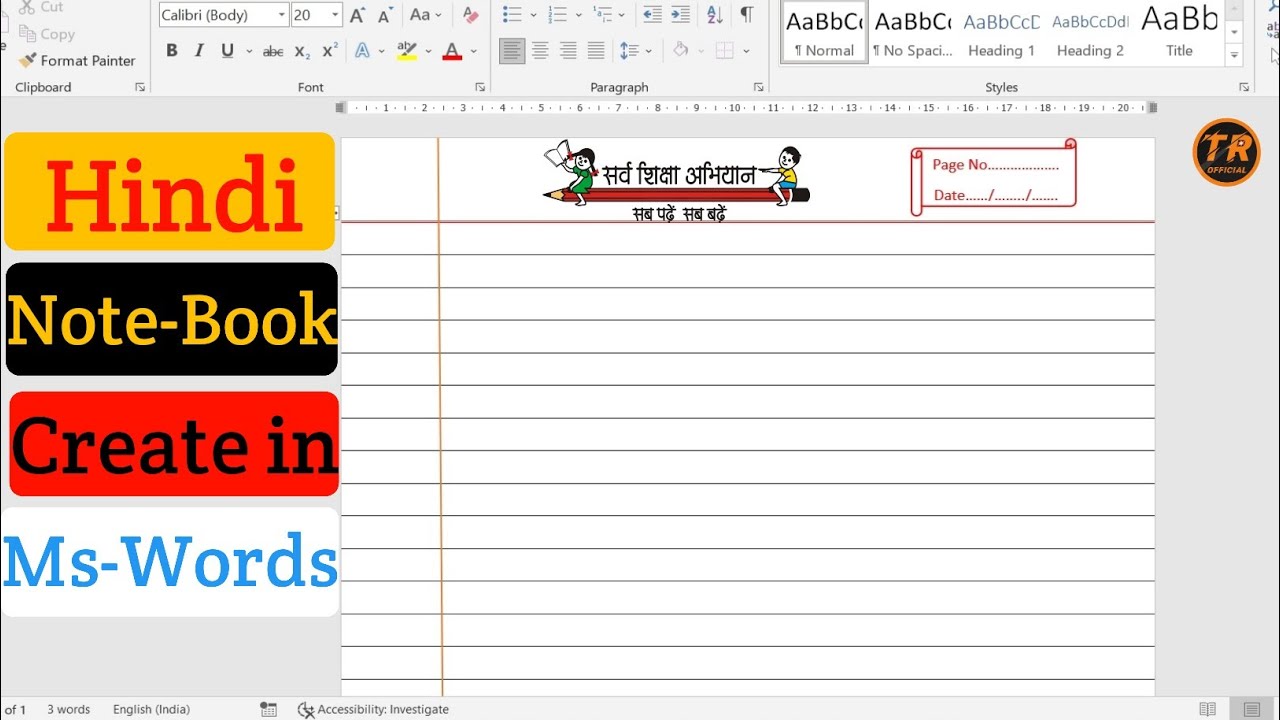Apply Numbering list
This screenshot has width=1280, height=720.
coord(557,15)
